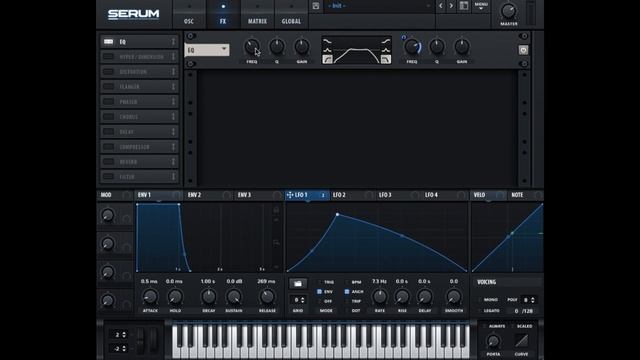640x360 pixels.
Task: Click the LFO RATE knob
Action: pyautogui.click(x=380, y=297)
